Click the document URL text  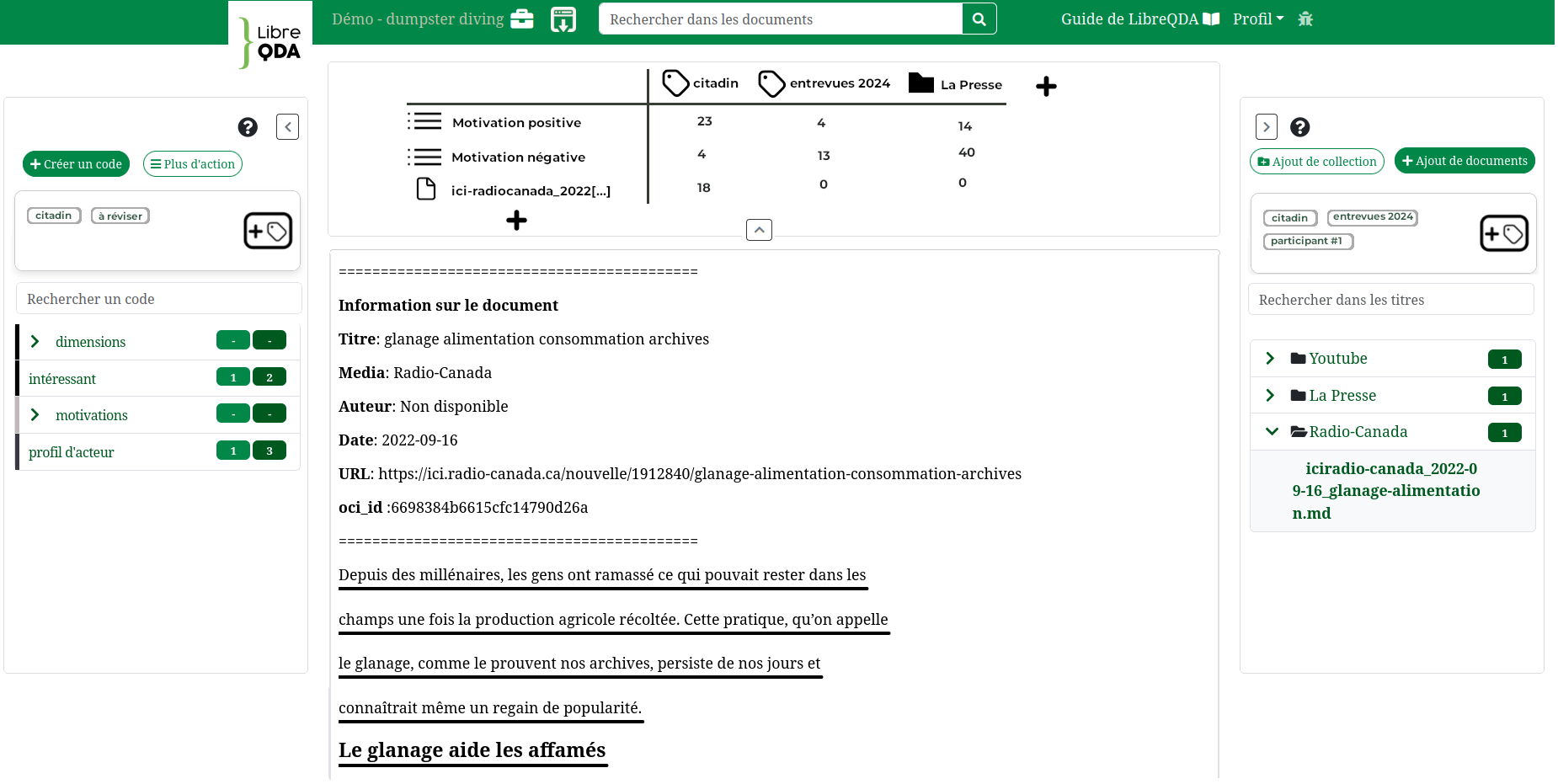[700, 474]
